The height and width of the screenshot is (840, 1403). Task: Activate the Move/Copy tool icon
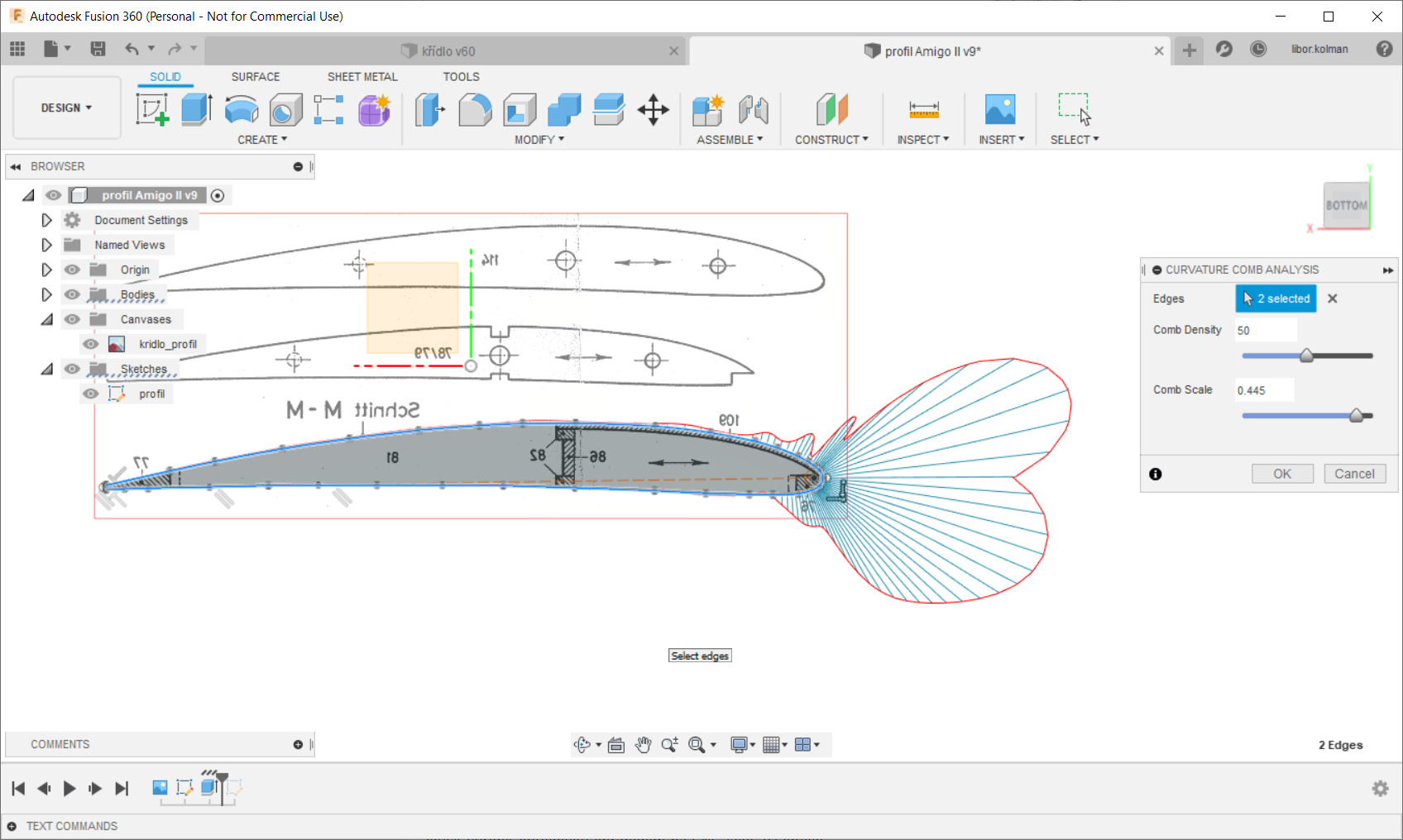[653, 109]
